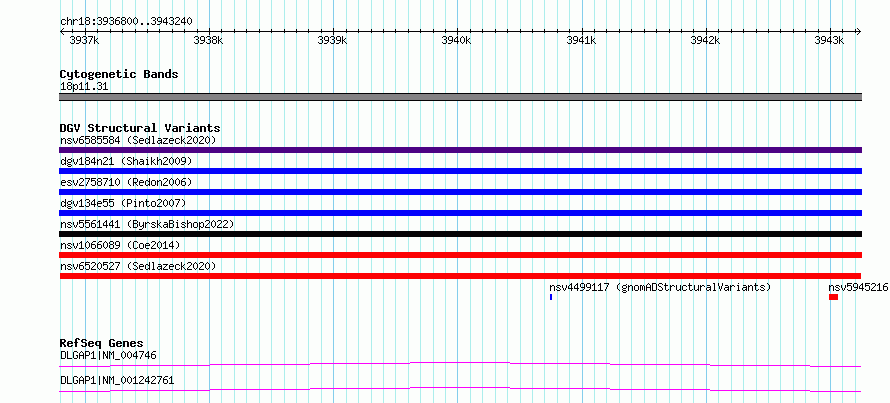890x403 pixels.
Task: Open the nsv6585584 (Sedlazeck2020) label
Action: (x=138, y=140)
